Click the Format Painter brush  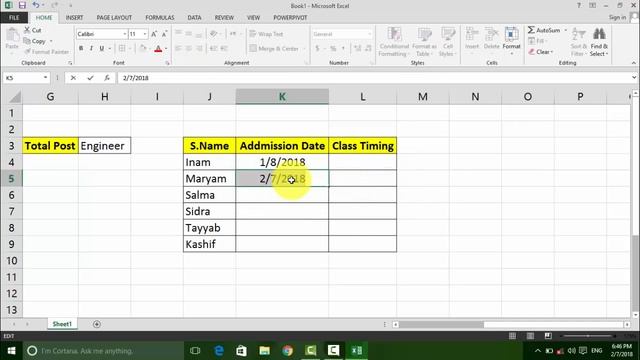pyautogui.click(x=27, y=52)
